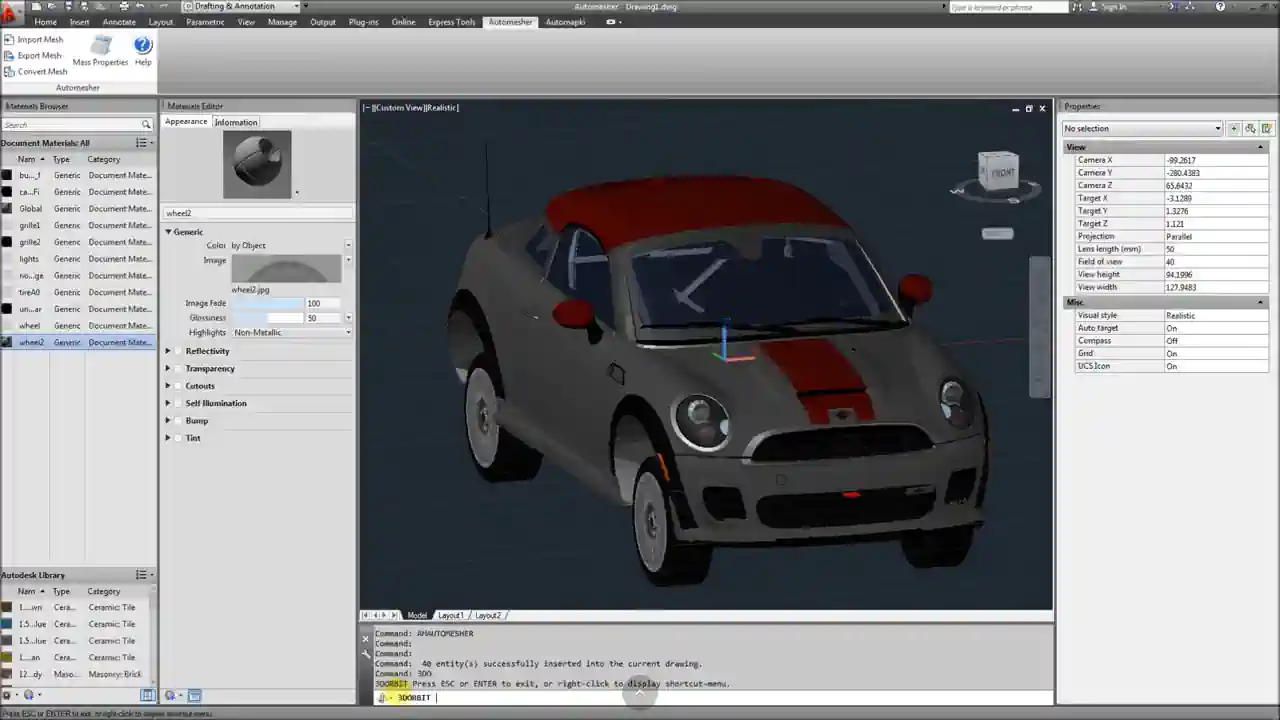Click the Help button on the ribbon
The height and width of the screenshot is (720, 1280).
(x=142, y=45)
